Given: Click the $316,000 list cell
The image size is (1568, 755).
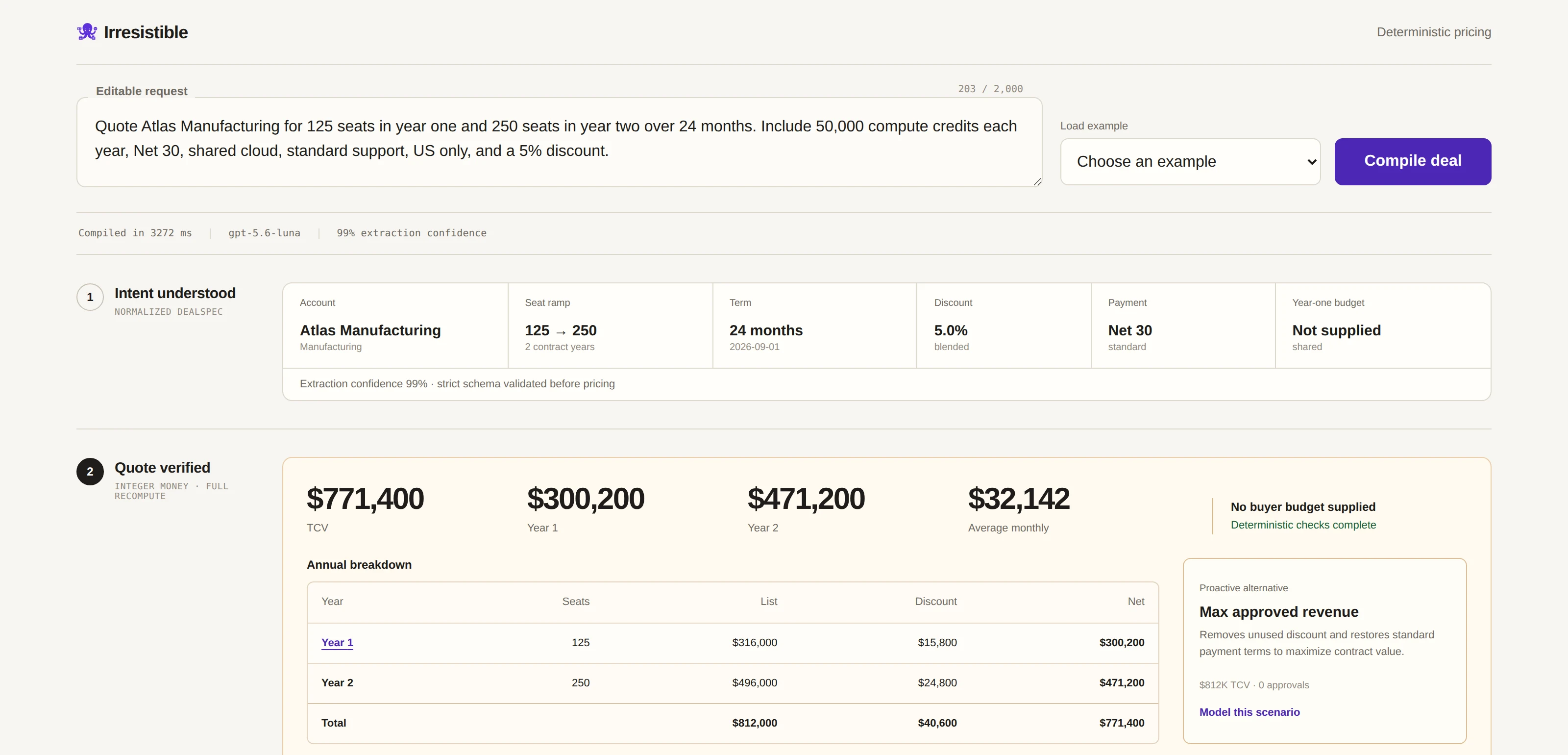Looking at the screenshot, I should (x=754, y=642).
